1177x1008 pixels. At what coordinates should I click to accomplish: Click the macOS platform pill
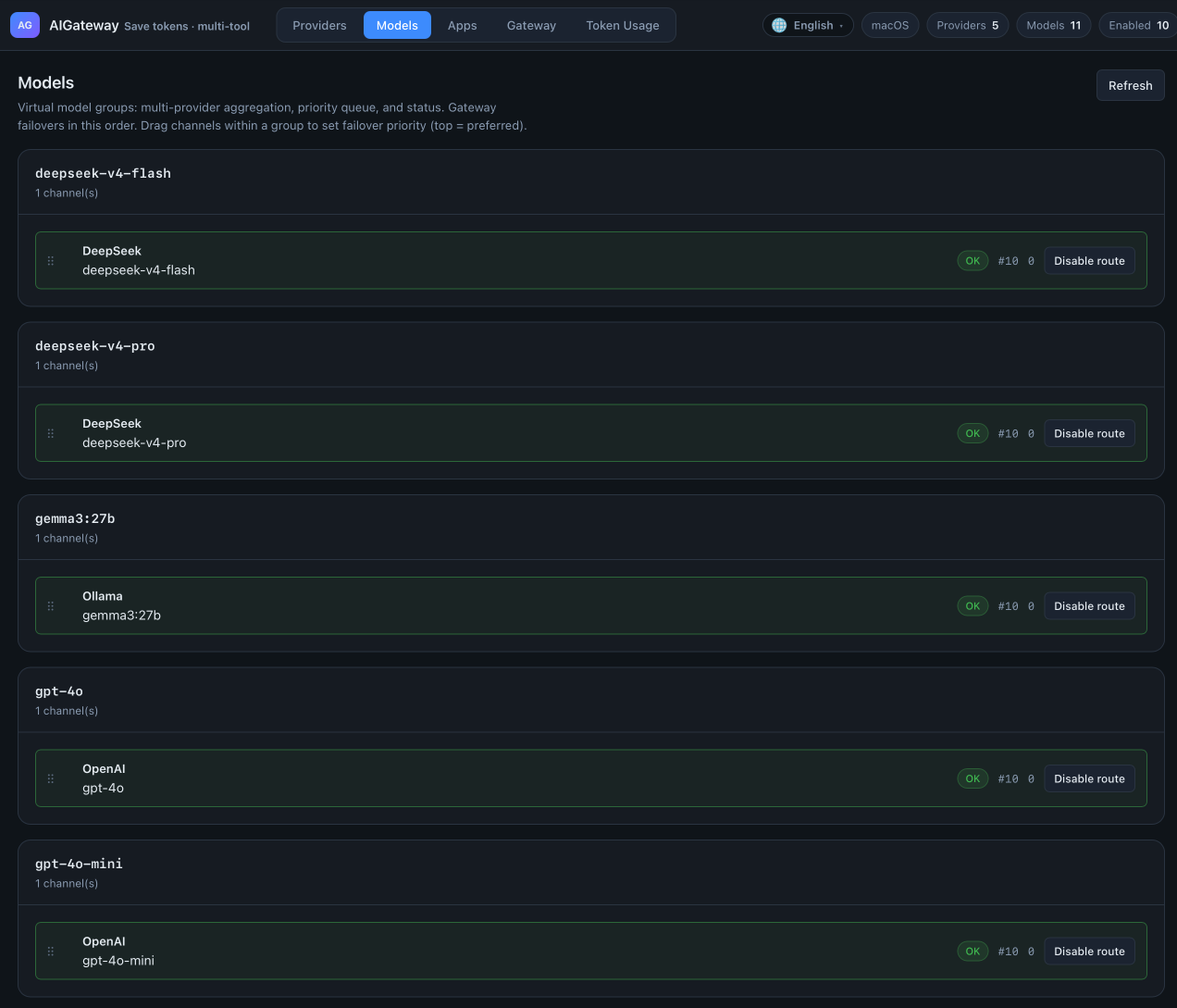[x=890, y=25]
